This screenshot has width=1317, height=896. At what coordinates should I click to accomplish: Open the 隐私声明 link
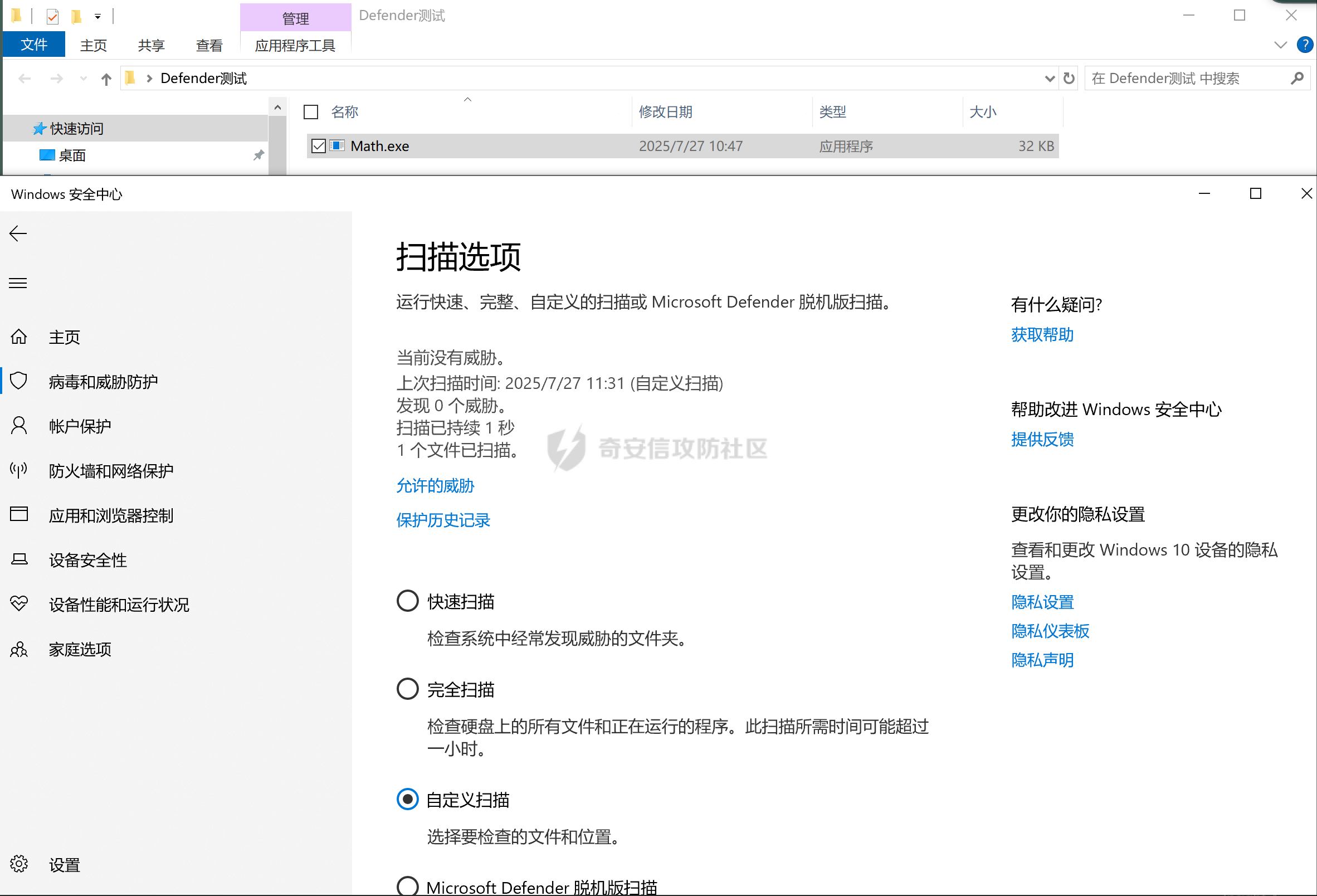tap(1042, 660)
